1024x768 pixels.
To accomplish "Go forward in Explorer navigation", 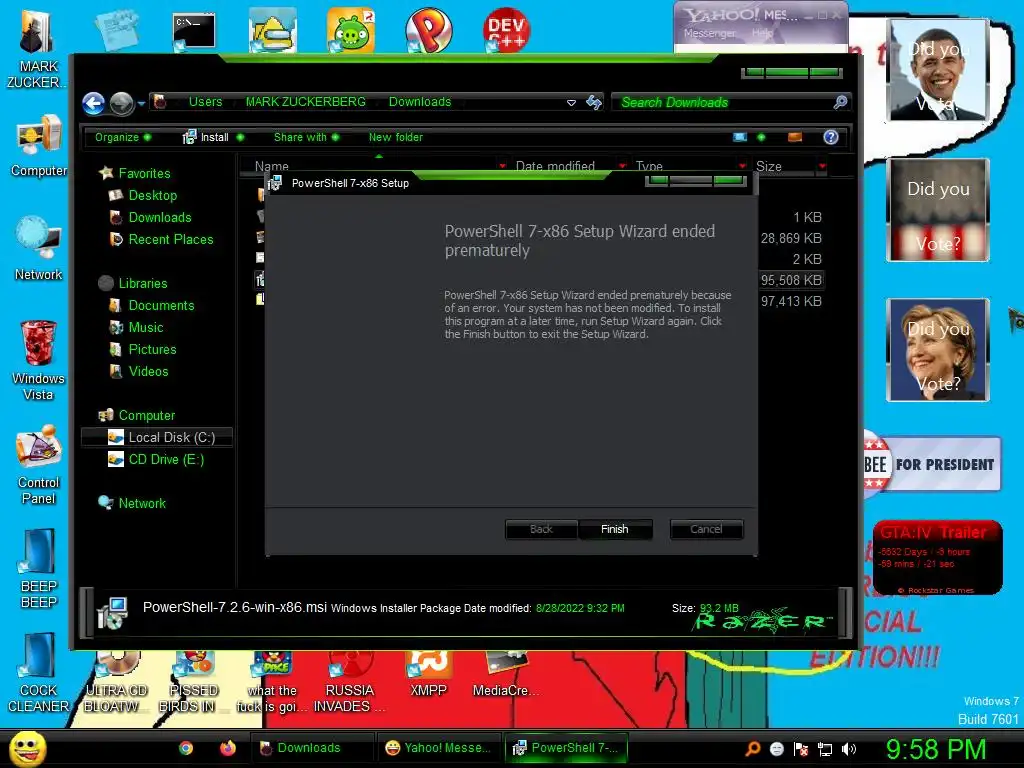I will click(x=121, y=103).
